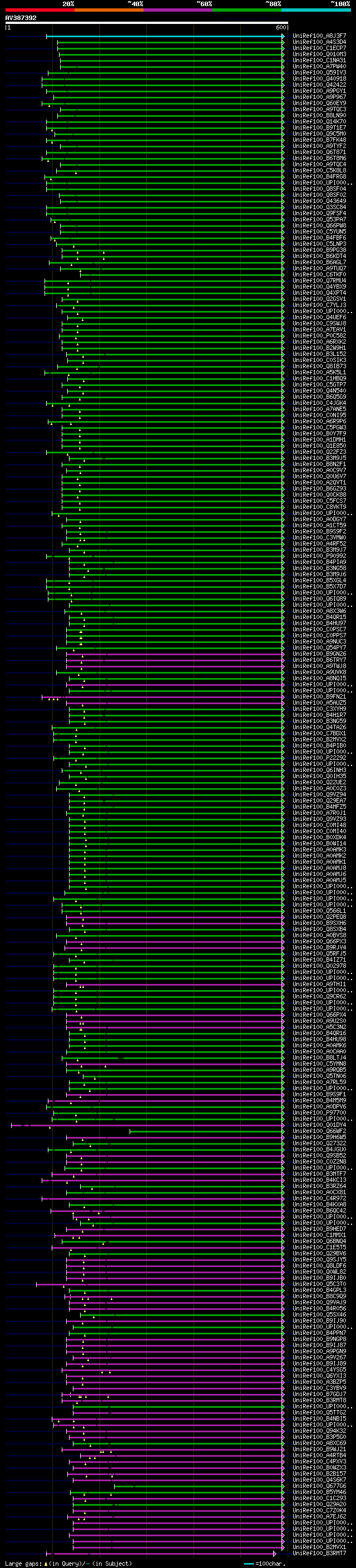Click the AV387392 query name
The height and width of the screenshot is (1568, 356).
click(21, 18)
